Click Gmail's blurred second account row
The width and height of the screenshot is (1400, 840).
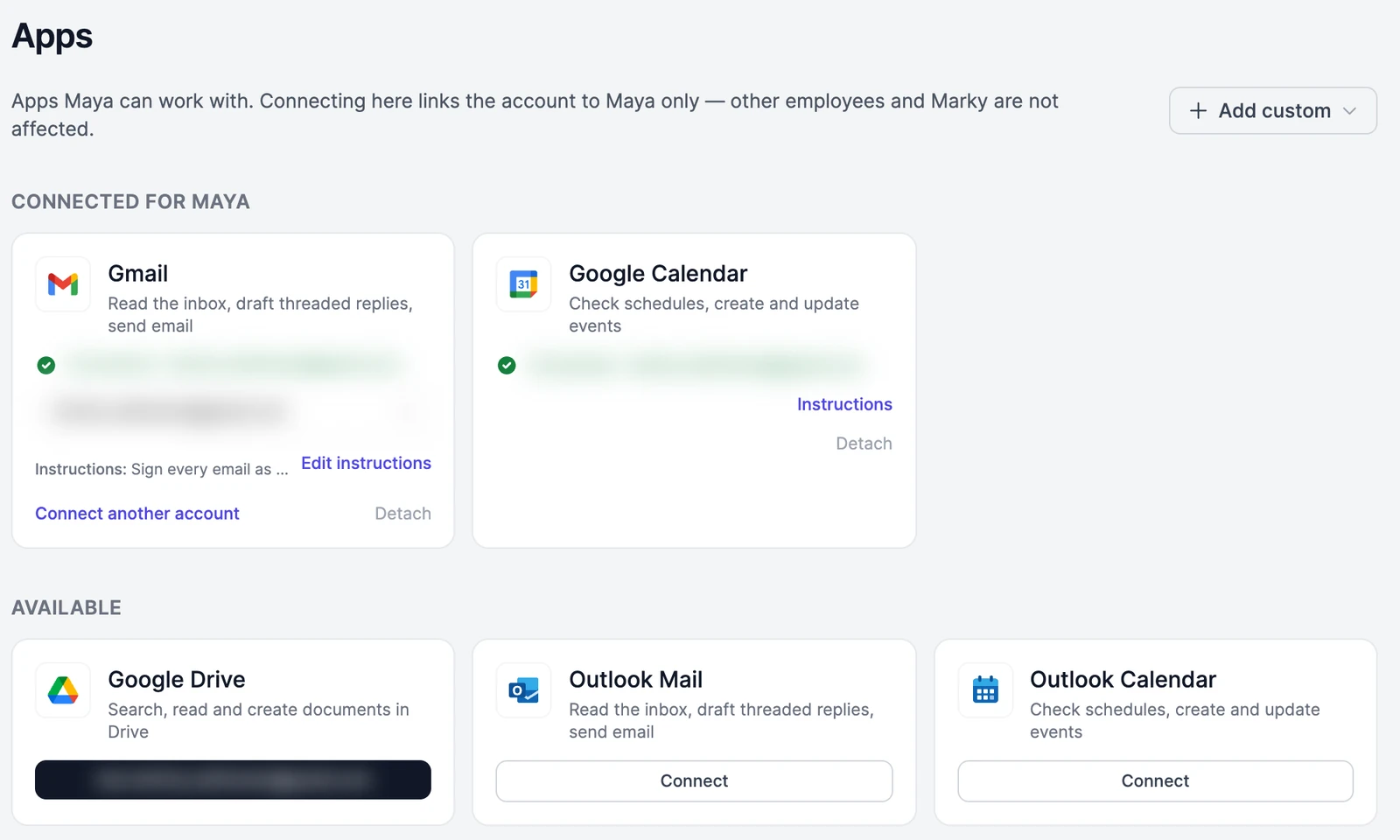pos(233,410)
